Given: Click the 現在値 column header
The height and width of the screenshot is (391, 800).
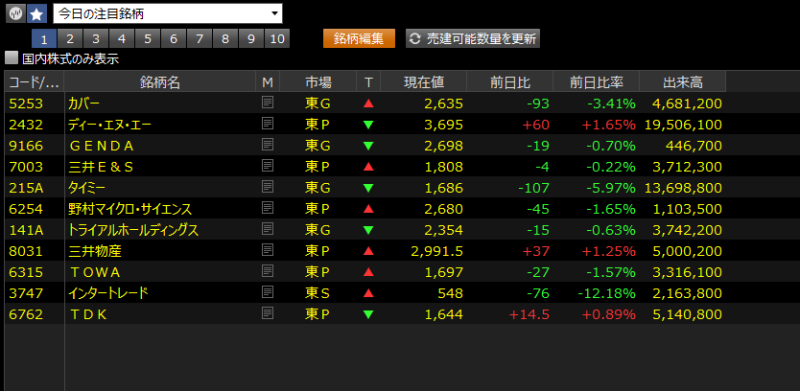Looking at the screenshot, I should [423, 82].
